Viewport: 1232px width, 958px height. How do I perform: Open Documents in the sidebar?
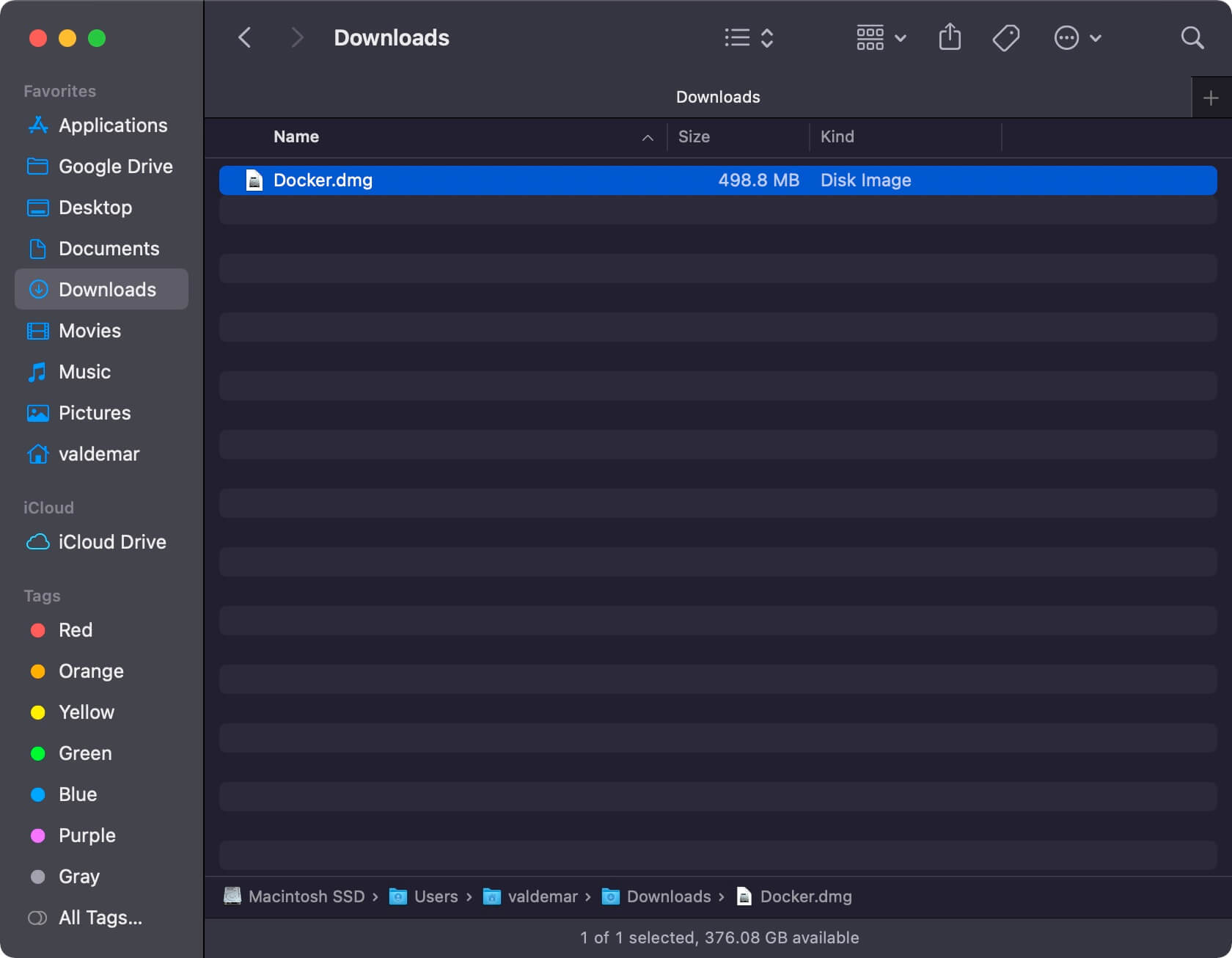(101, 249)
